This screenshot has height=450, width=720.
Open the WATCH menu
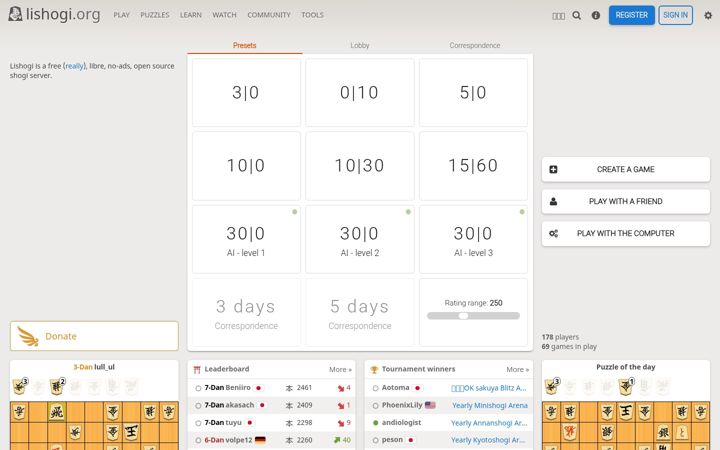tap(224, 15)
